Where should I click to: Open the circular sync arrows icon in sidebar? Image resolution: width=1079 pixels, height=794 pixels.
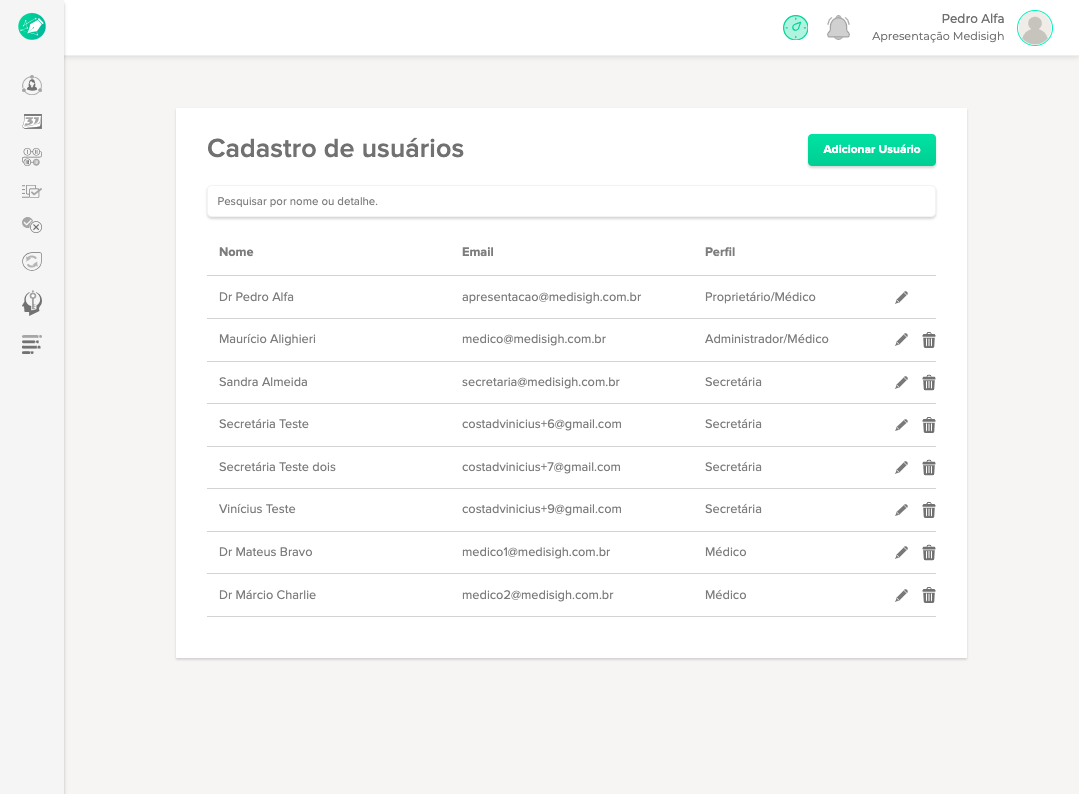(x=32, y=261)
